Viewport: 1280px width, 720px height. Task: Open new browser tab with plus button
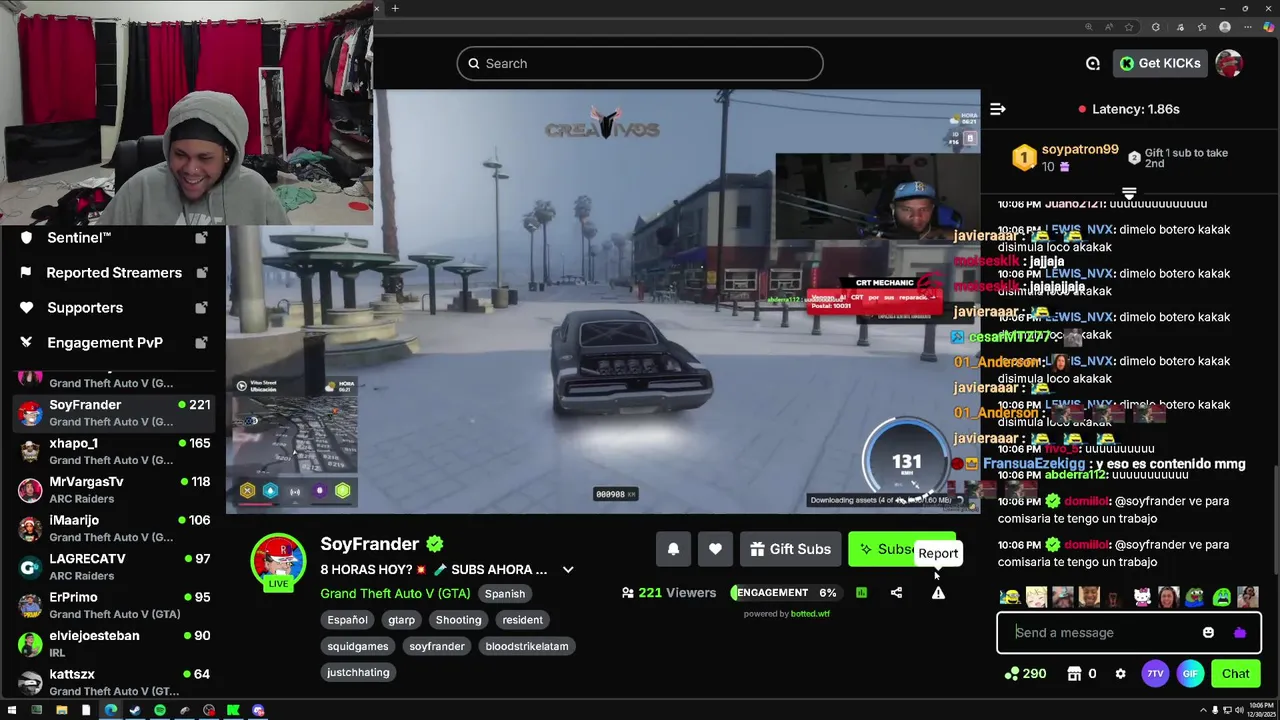coord(395,9)
